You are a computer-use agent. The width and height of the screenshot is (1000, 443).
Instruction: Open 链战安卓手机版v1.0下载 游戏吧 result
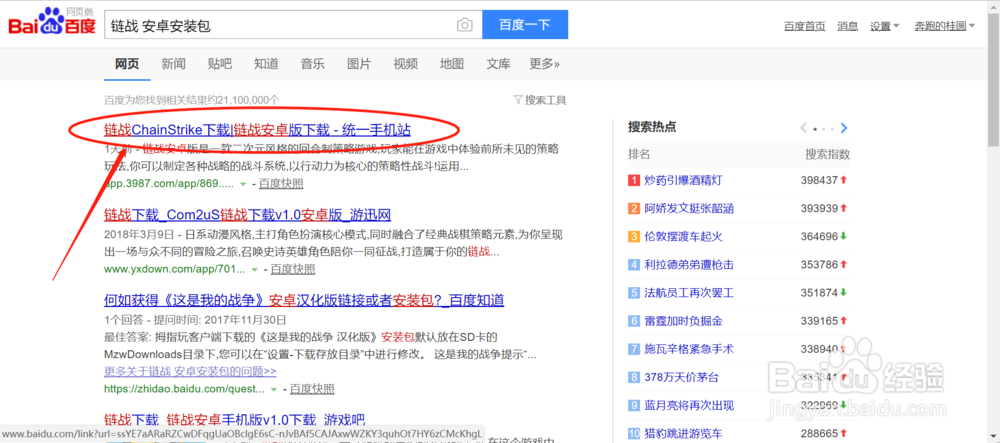coord(234,420)
